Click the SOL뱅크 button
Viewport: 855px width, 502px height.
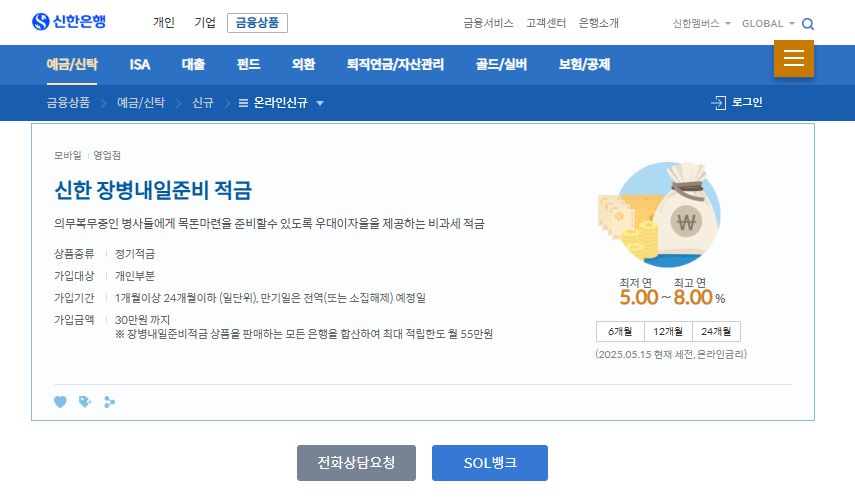pos(490,463)
